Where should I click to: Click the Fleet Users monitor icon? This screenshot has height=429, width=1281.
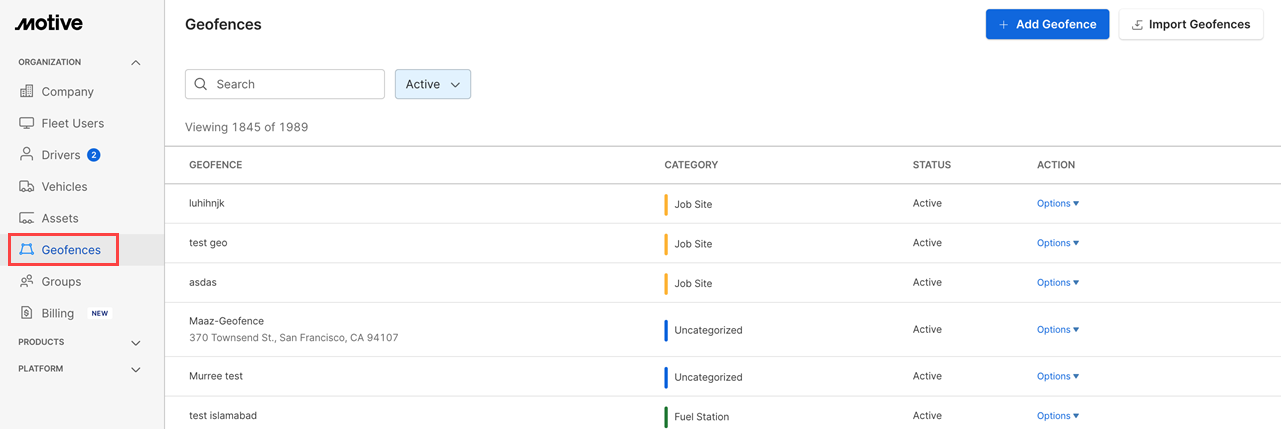[x=27, y=123]
